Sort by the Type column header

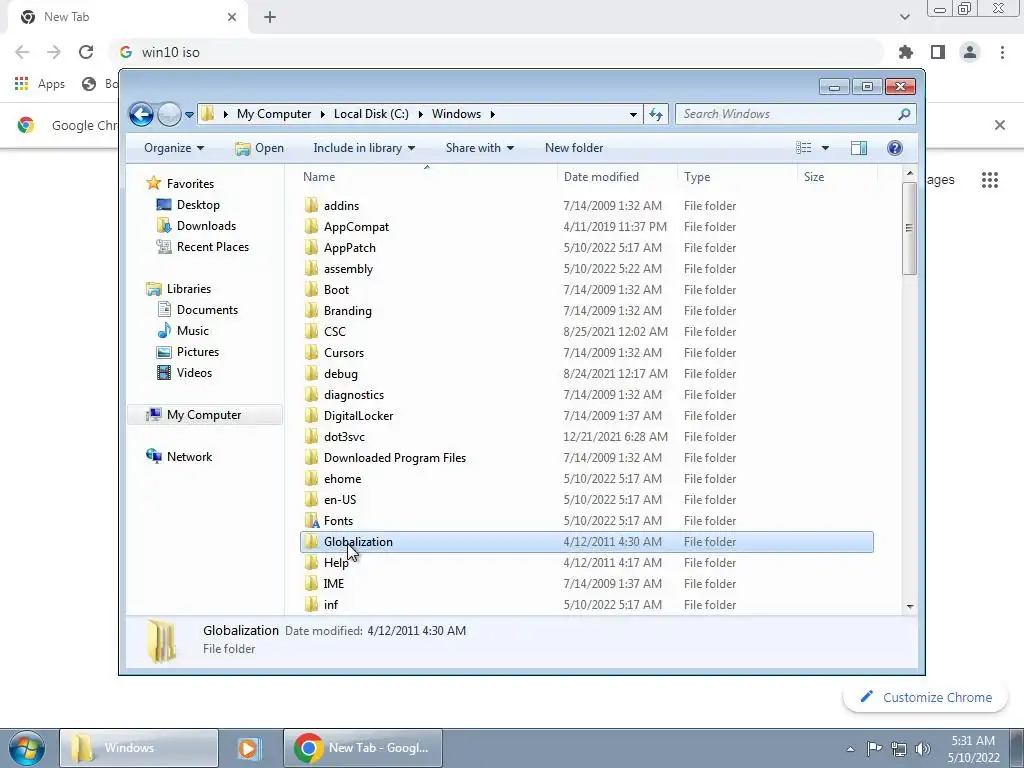point(697,177)
